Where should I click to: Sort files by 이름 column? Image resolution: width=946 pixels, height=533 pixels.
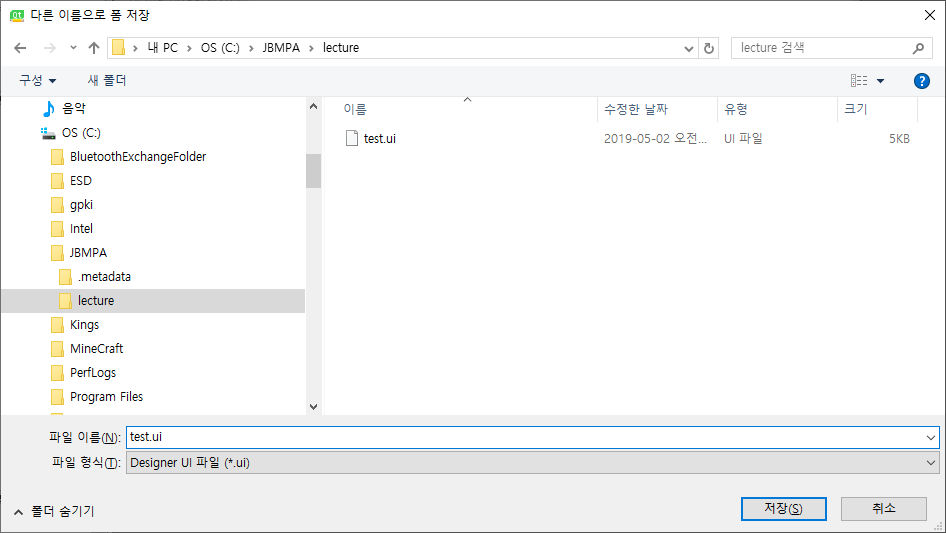pyautogui.click(x=355, y=109)
